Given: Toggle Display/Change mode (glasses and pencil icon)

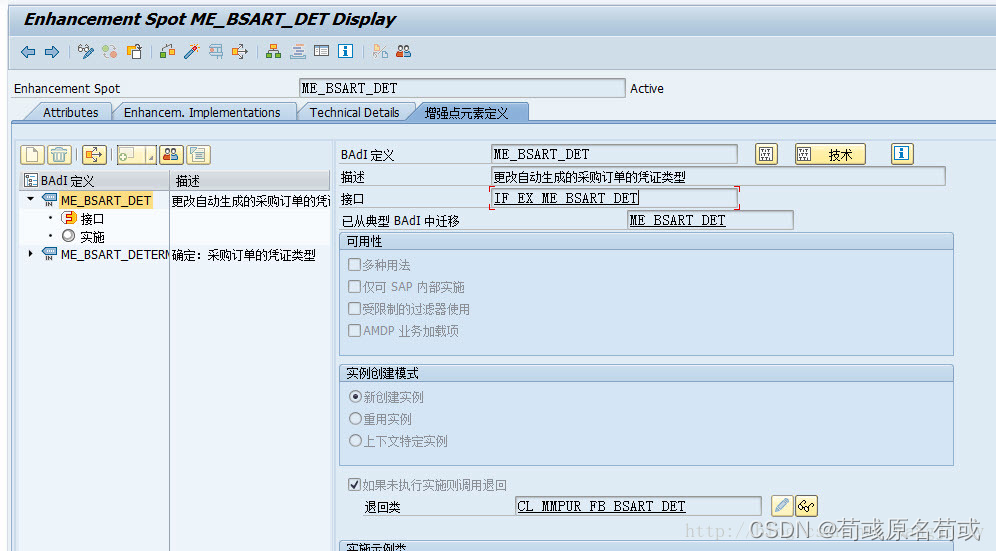Looking at the screenshot, I should click(85, 51).
